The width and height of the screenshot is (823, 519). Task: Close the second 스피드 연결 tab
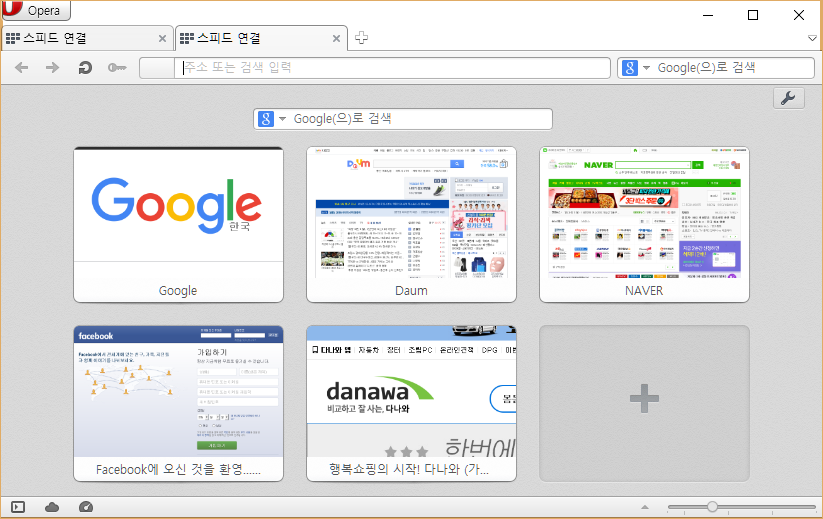pyautogui.click(x=336, y=39)
